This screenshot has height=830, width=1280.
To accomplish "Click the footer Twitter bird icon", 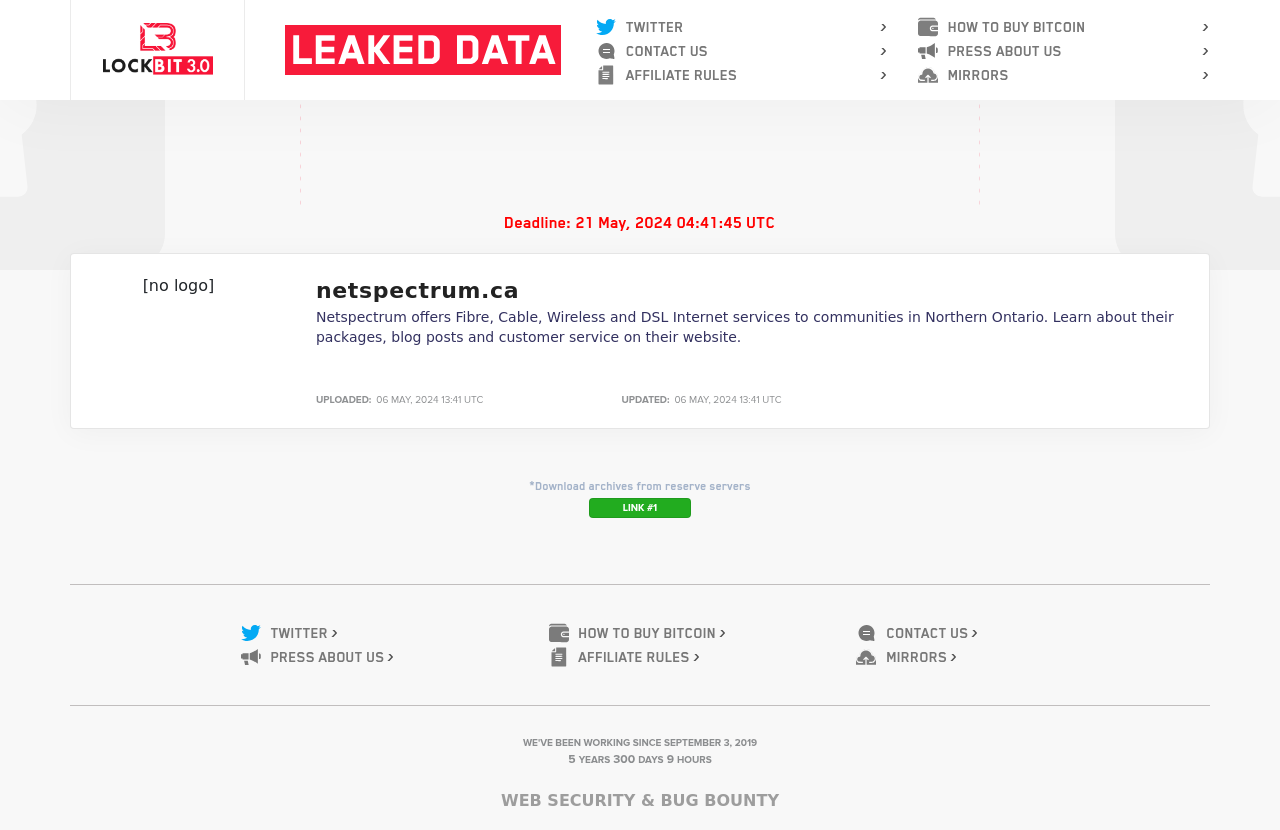I will 251,633.
